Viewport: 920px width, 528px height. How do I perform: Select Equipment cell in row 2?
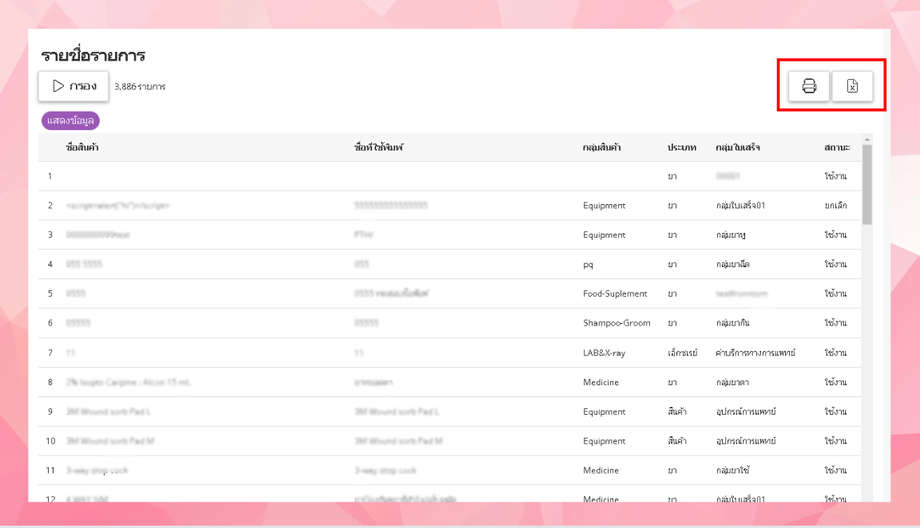pos(604,205)
